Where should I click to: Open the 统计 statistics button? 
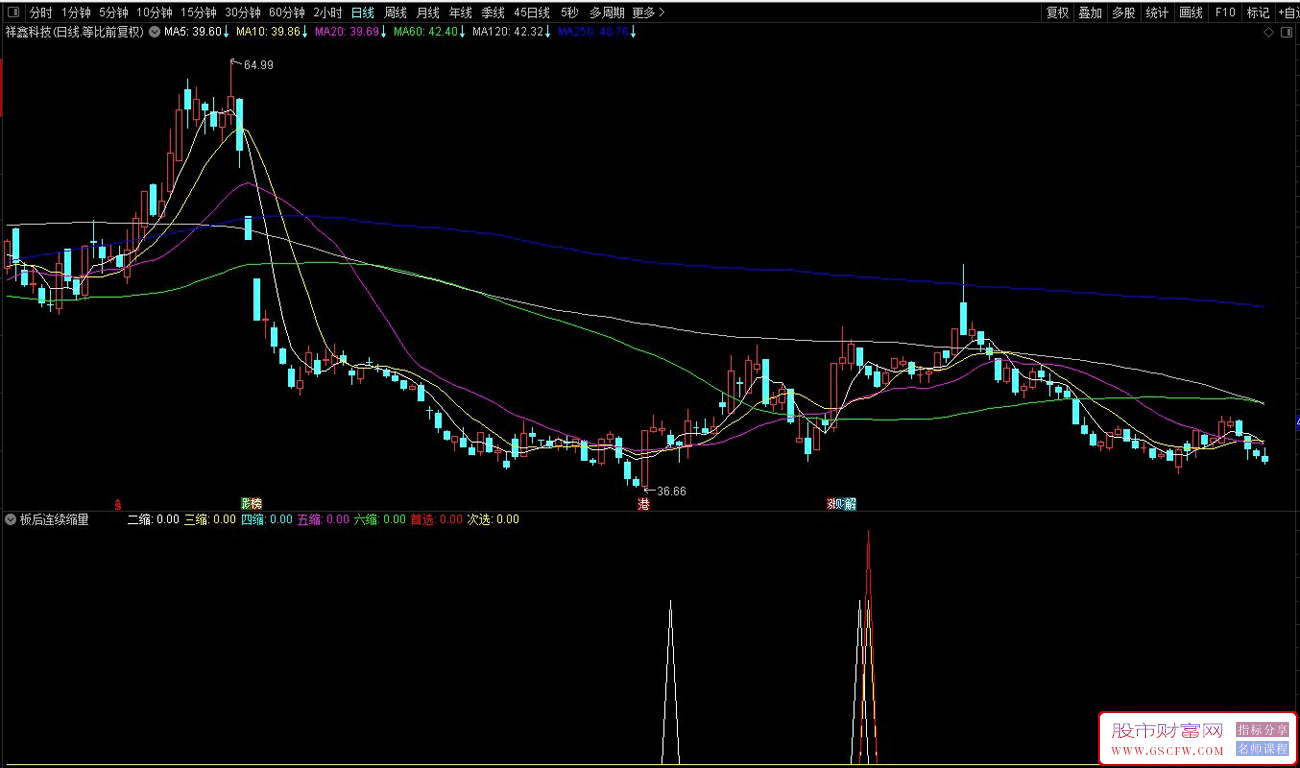pyautogui.click(x=1157, y=13)
